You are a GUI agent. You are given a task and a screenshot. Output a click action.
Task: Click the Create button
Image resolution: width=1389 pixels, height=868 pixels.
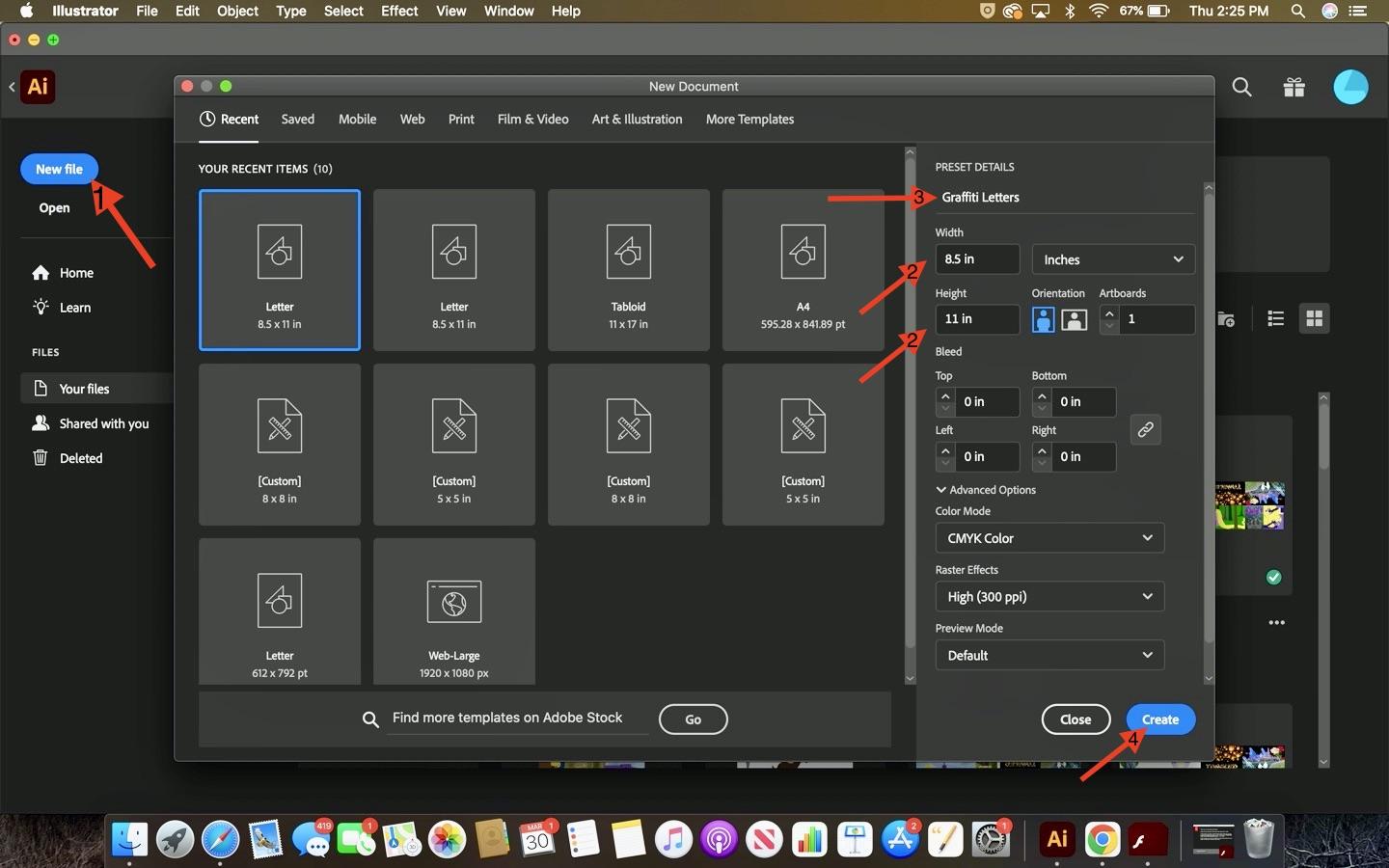(1160, 719)
